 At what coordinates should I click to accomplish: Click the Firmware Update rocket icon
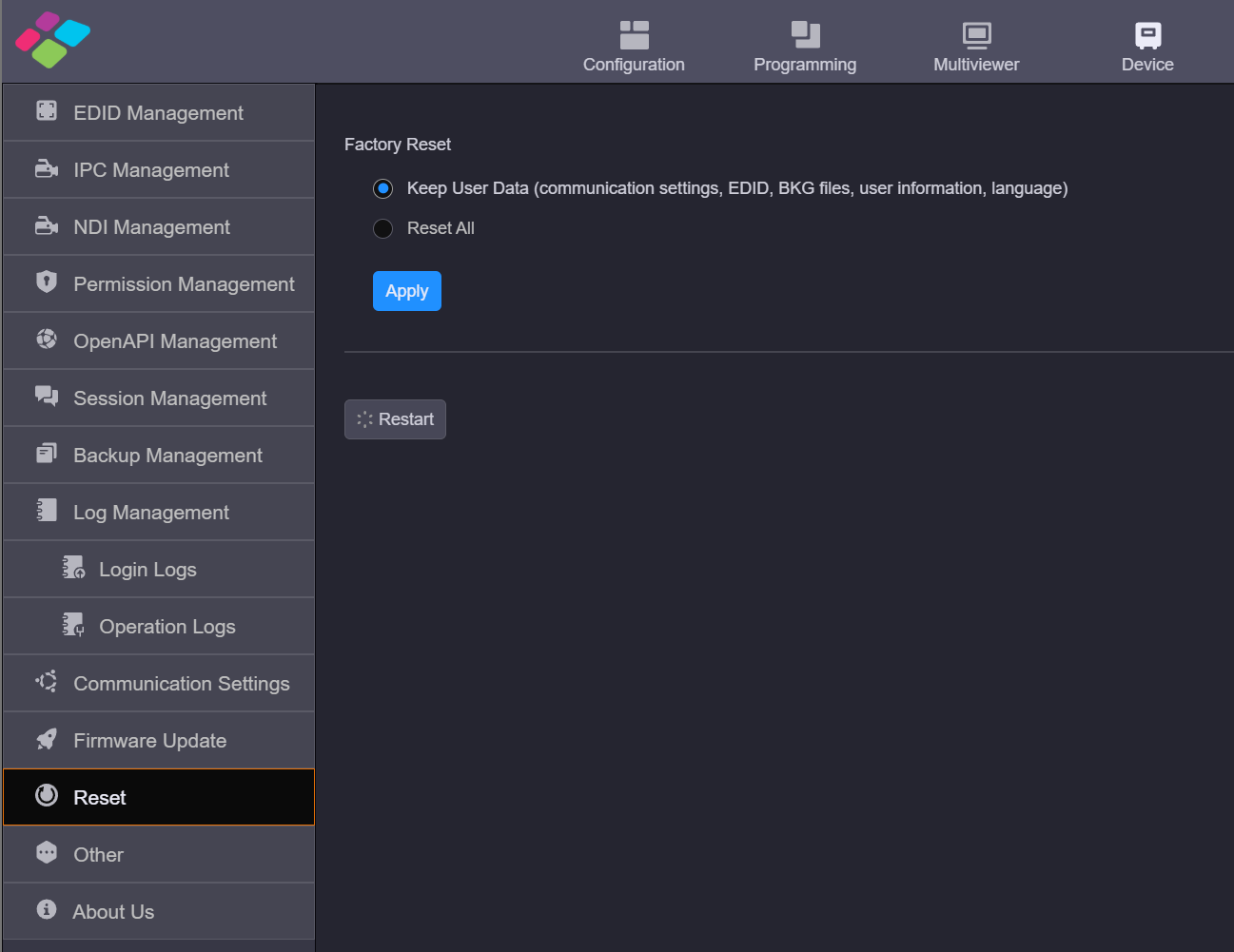tap(47, 739)
